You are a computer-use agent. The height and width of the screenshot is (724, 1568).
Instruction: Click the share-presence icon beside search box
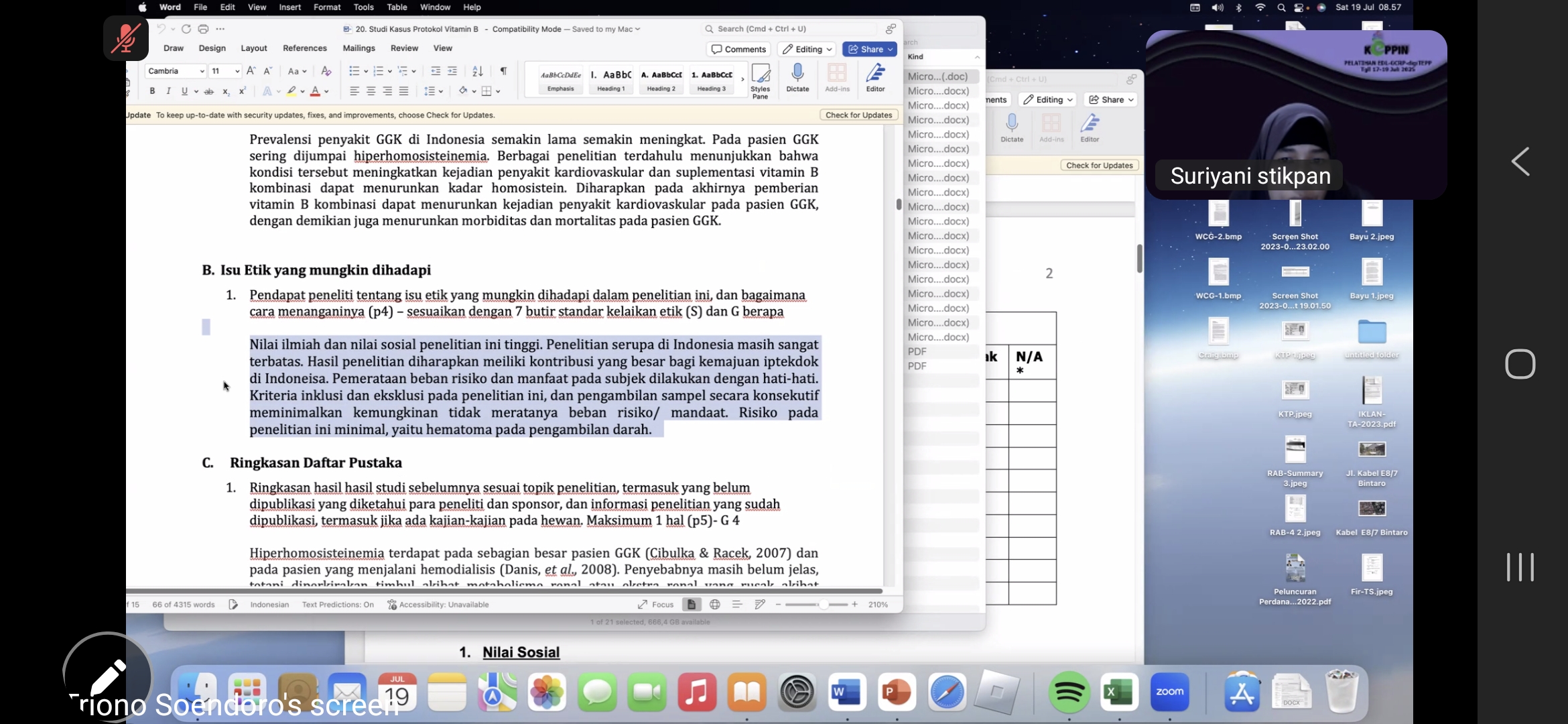[x=891, y=29]
